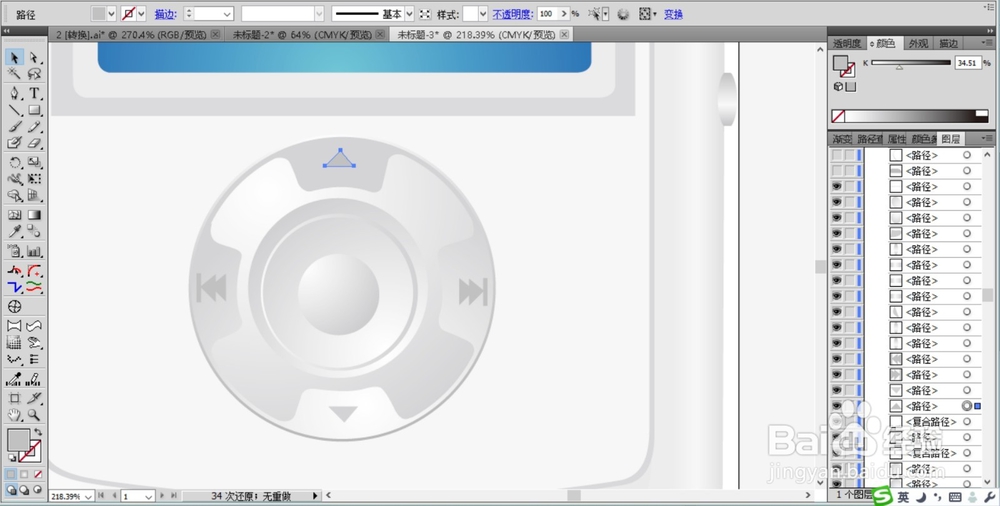
Task: Open the stroke weight dropdown
Action: (x=227, y=13)
